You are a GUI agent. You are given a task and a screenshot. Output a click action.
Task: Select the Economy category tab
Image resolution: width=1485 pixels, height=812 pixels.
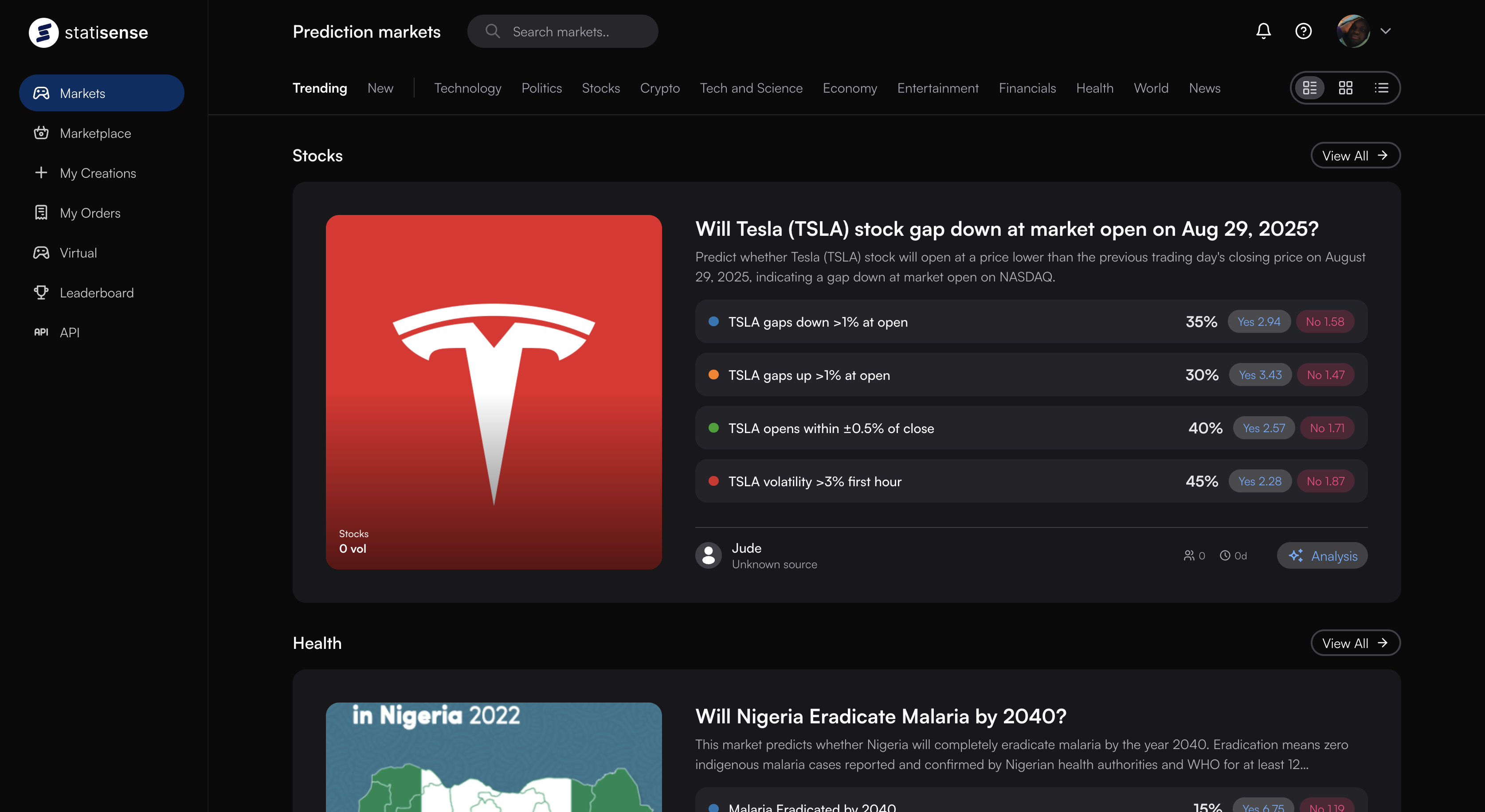pyautogui.click(x=850, y=88)
